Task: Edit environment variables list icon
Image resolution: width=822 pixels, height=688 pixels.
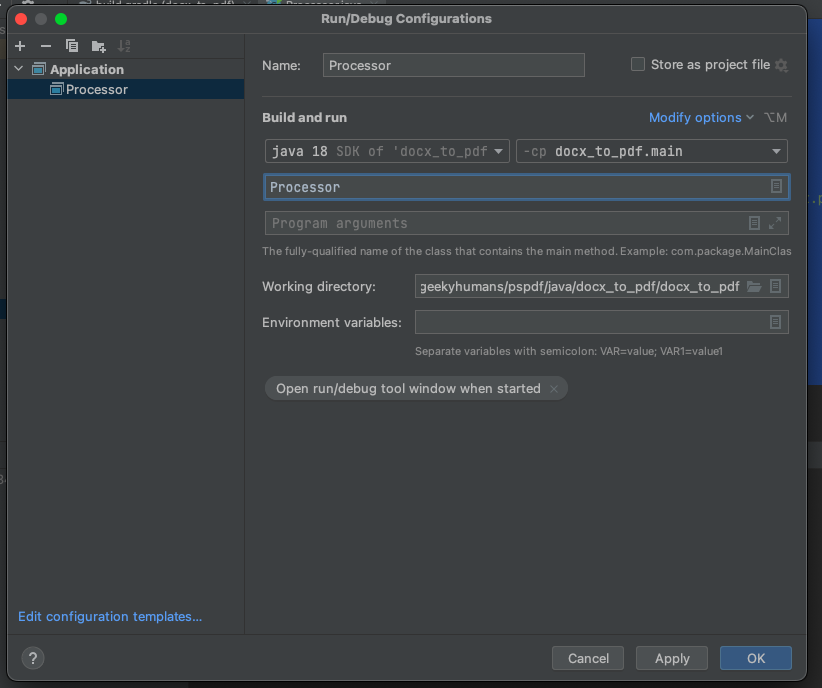Action: 775,322
